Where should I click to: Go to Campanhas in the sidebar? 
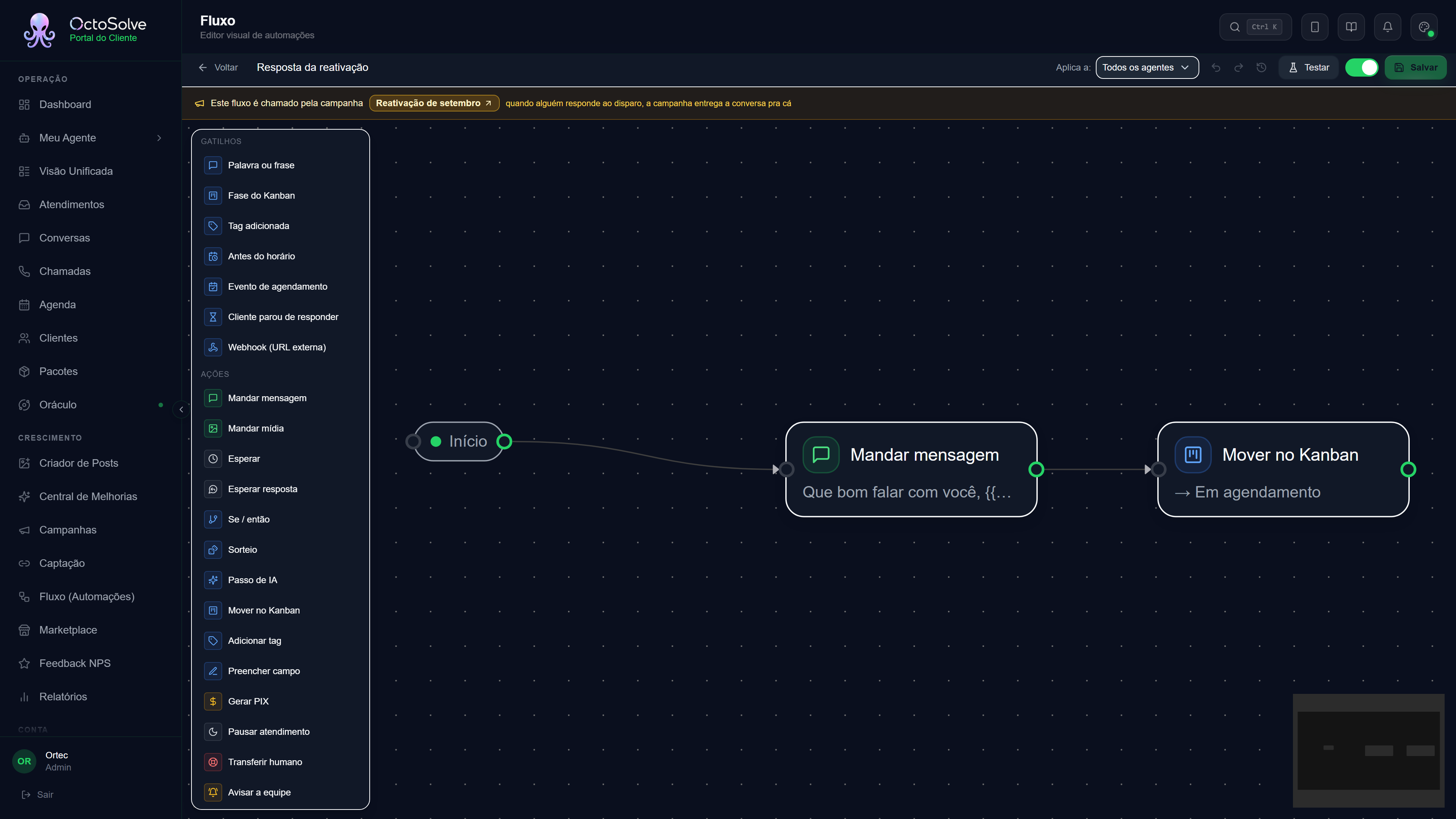(91, 530)
